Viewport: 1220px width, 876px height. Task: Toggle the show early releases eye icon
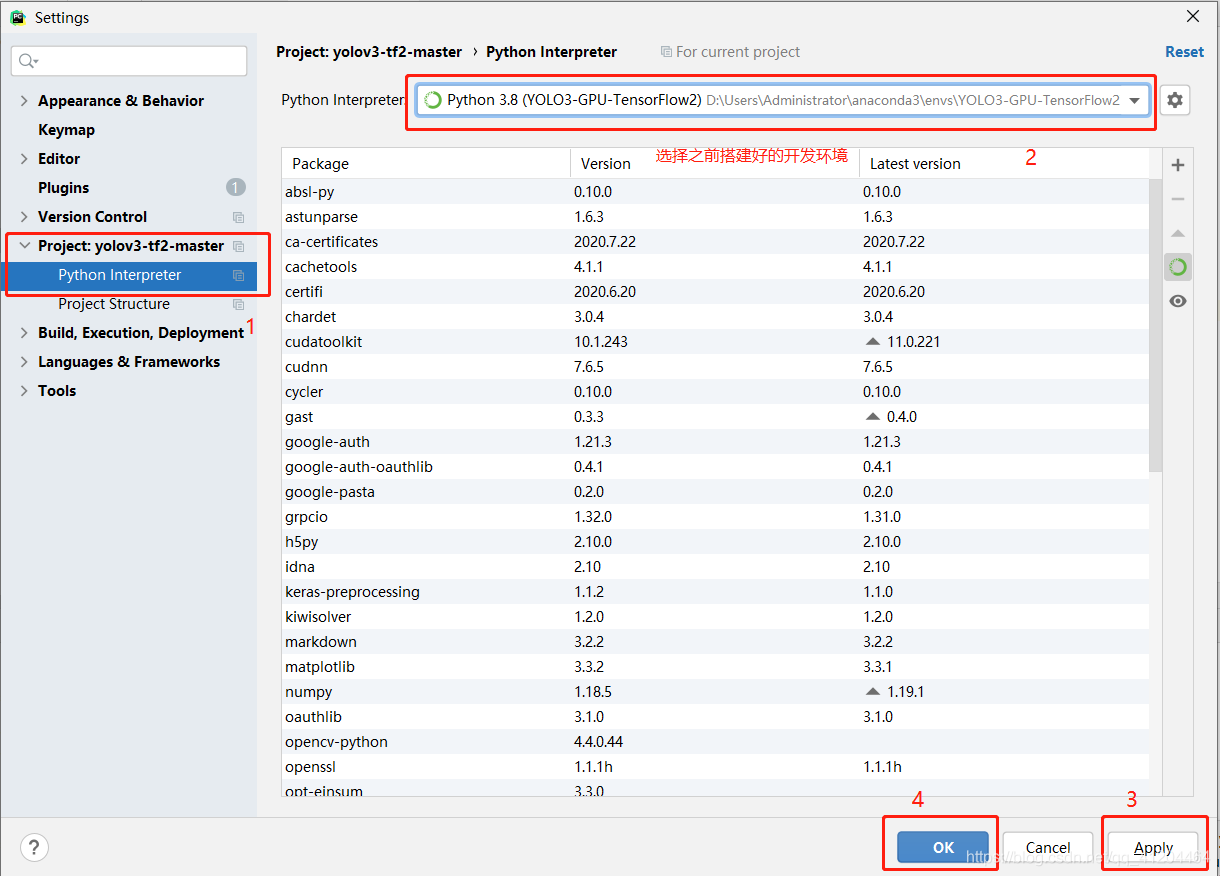(1178, 301)
